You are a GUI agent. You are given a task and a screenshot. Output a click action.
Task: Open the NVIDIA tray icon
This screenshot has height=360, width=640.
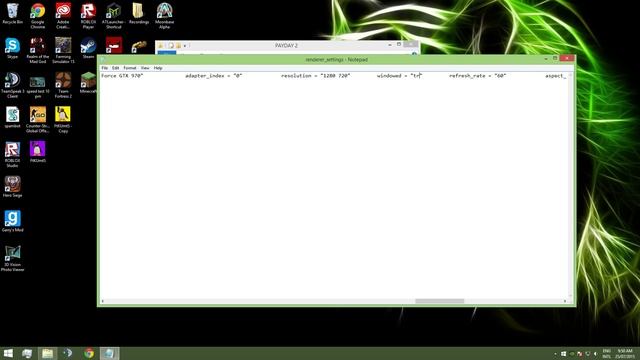coord(571,354)
